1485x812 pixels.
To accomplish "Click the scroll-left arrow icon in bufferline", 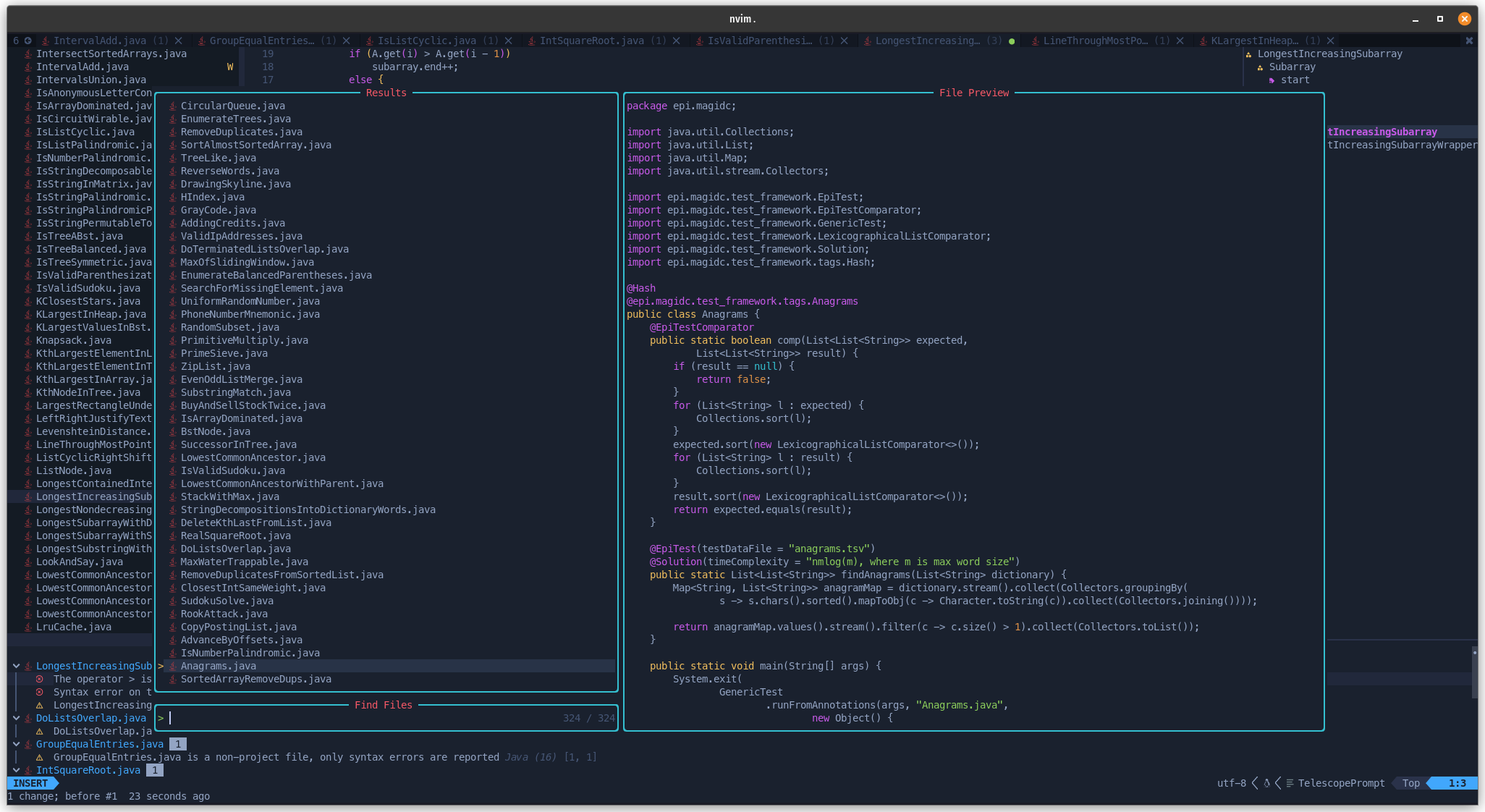I will [27, 41].
